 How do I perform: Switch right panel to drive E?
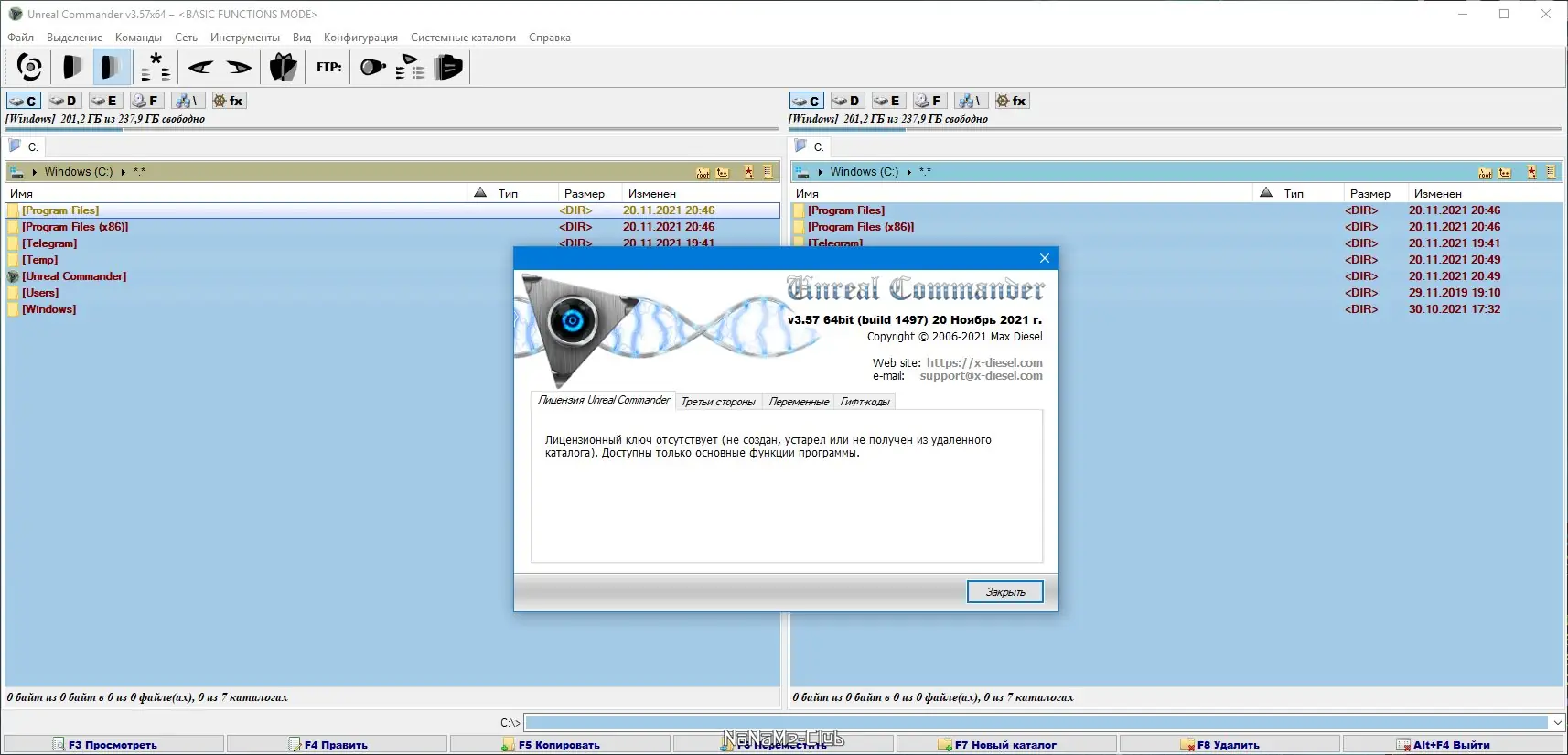coord(887,101)
